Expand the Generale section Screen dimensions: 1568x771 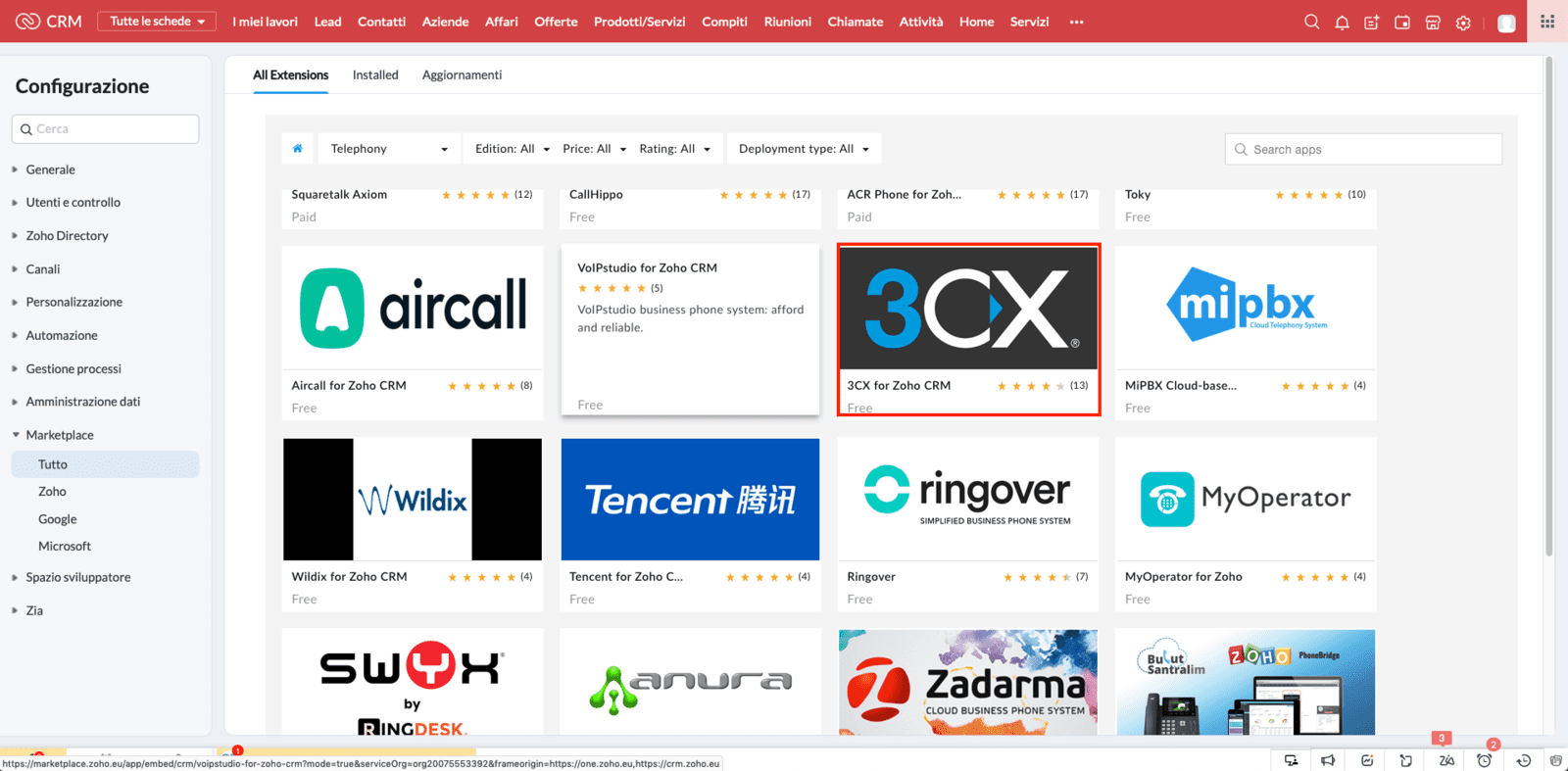[x=50, y=169]
